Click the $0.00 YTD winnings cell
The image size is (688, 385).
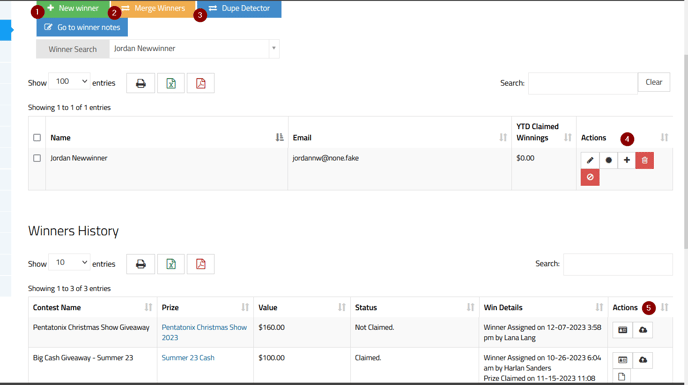[525, 158]
